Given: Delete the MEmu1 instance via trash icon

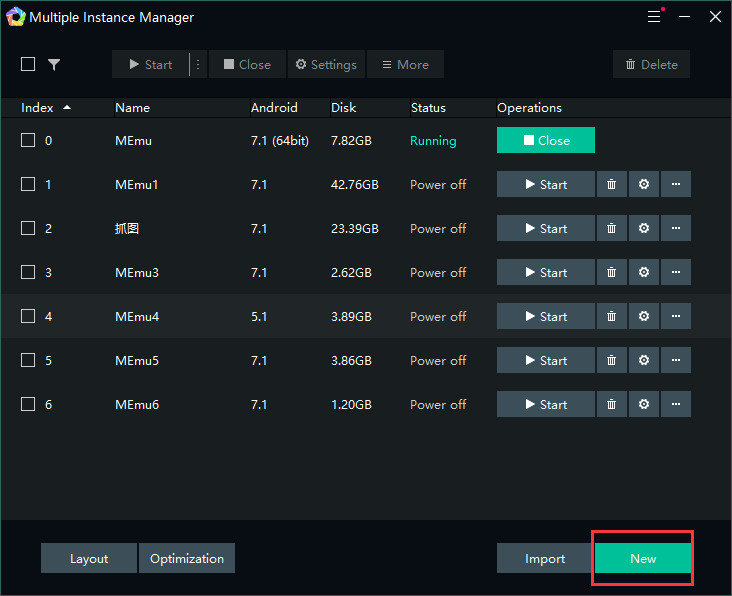Looking at the screenshot, I should 611,185.
